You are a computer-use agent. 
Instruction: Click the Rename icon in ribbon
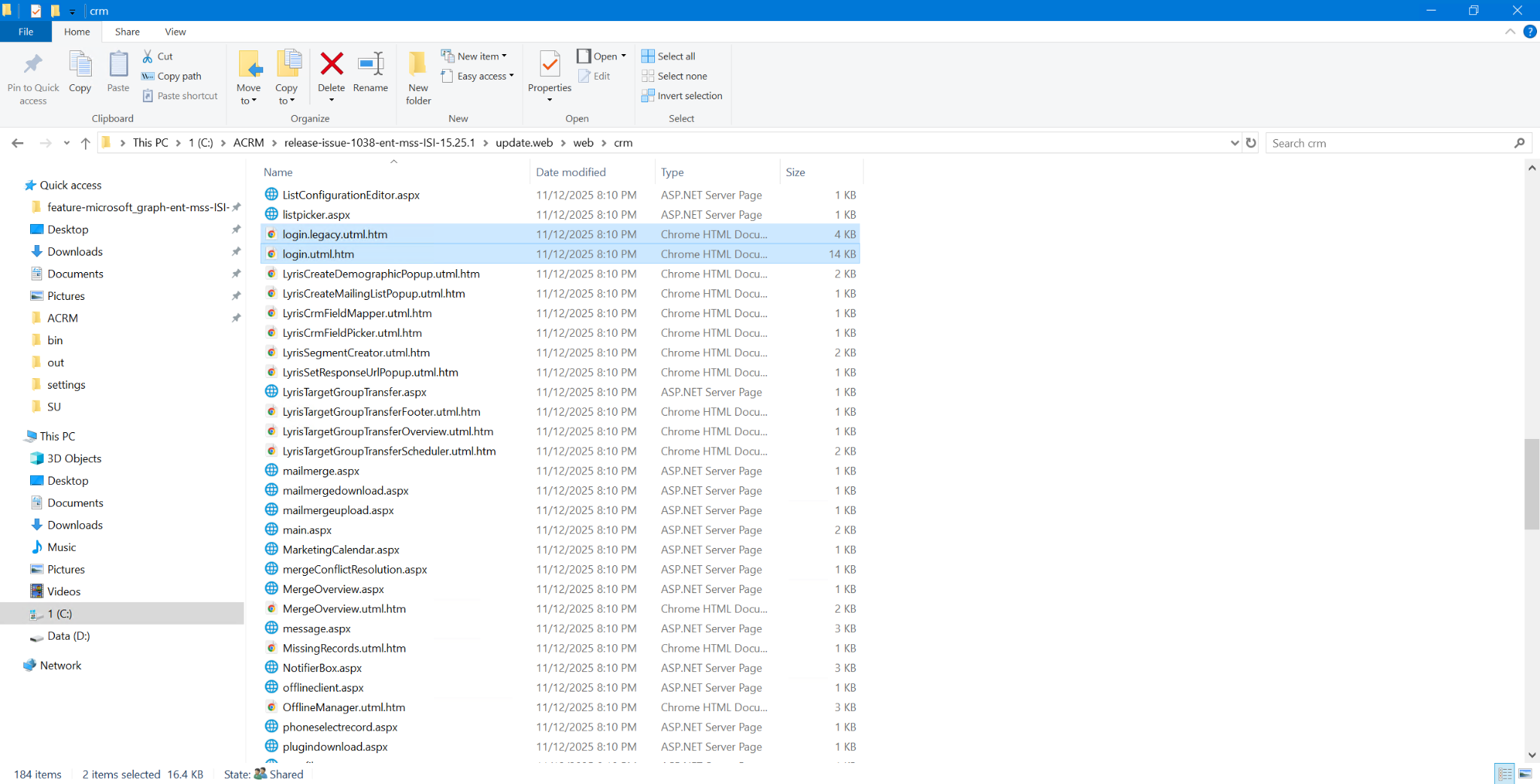click(x=370, y=65)
